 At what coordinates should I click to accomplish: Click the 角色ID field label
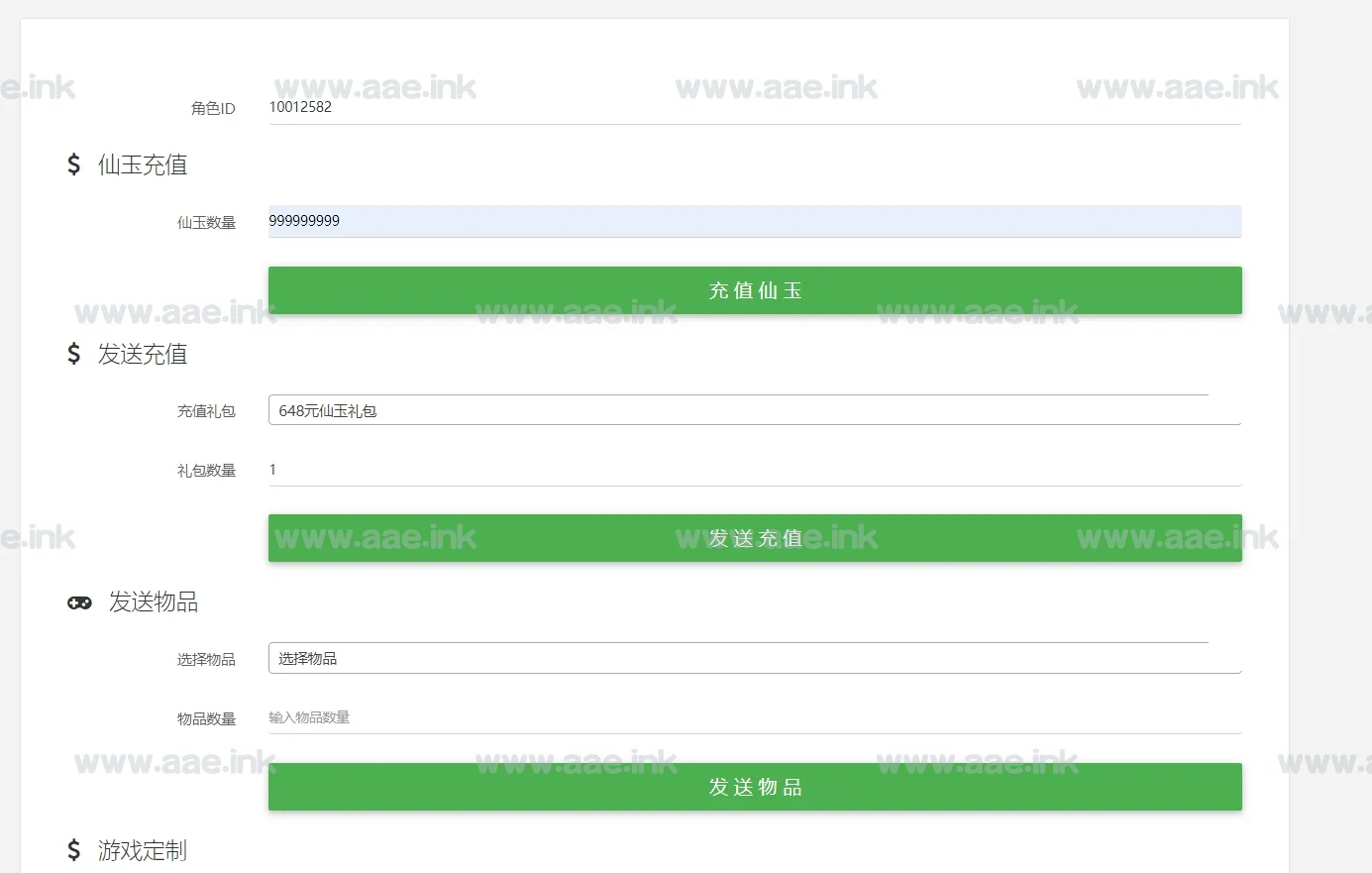[x=213, y=108]
